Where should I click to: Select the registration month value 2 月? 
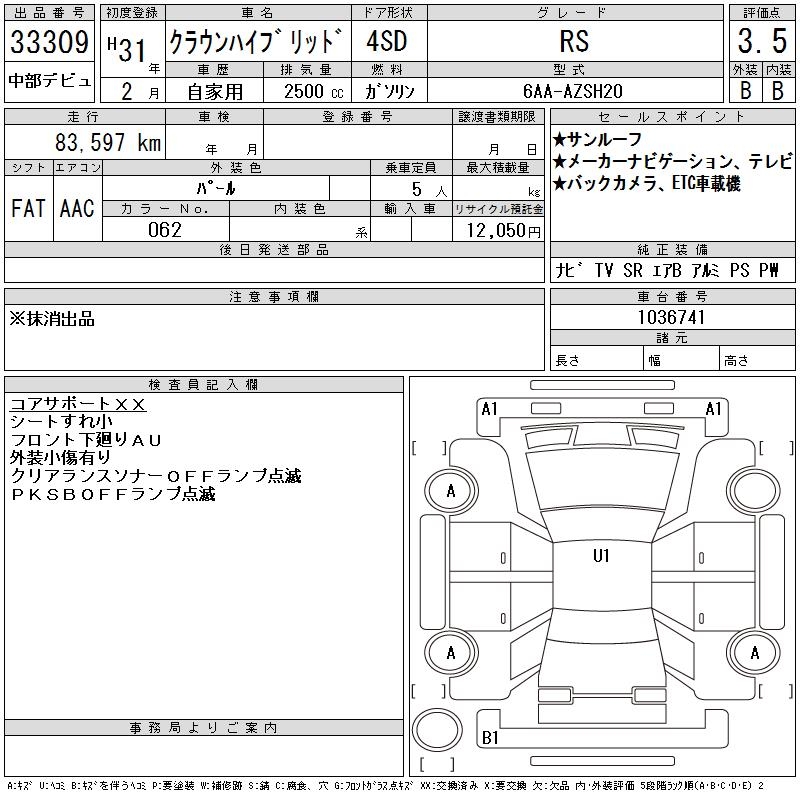click(x=140, y=91)
